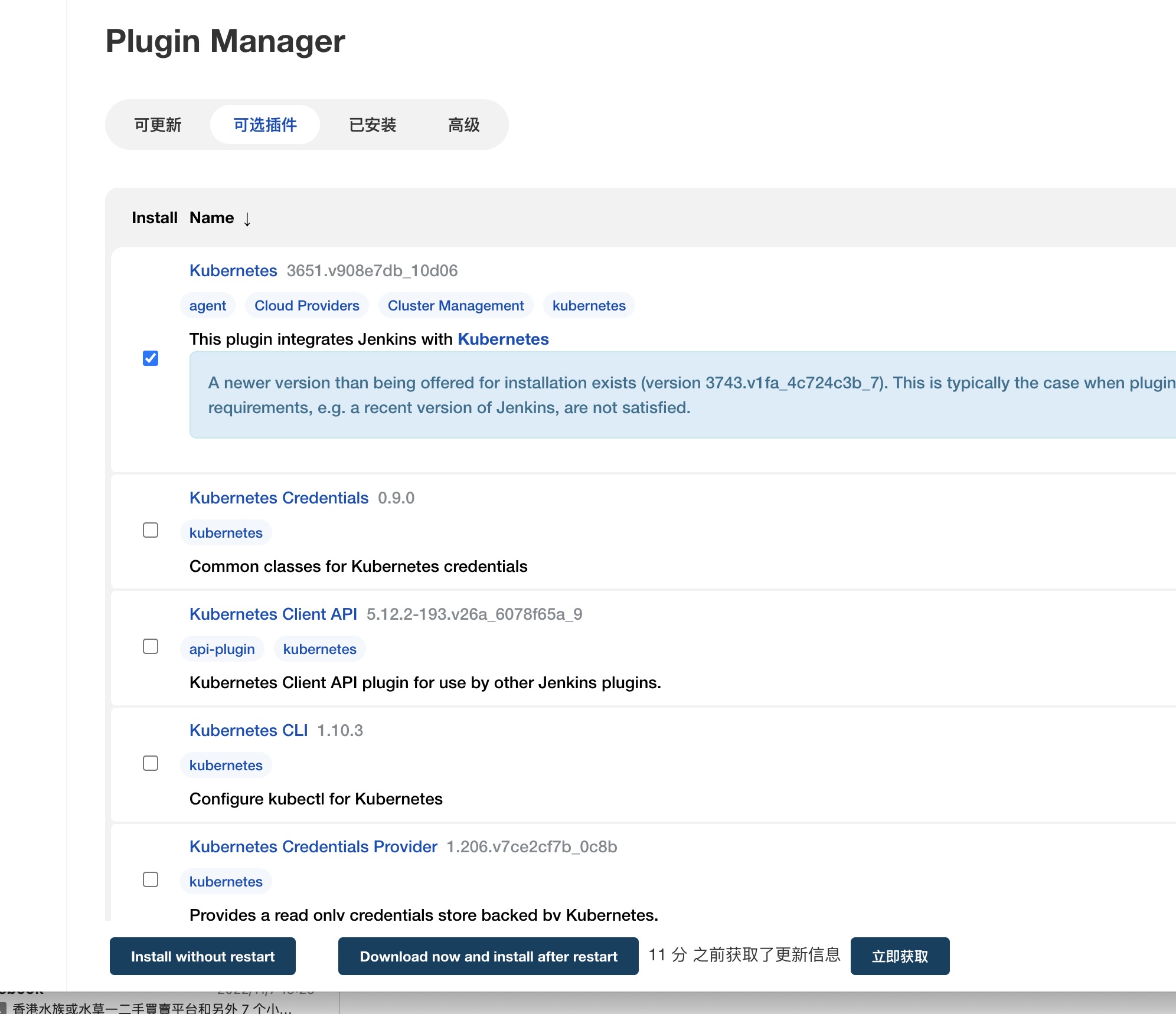Image resolution: width=1176 pixels, height=1014 pixels.
Task: Click Install without restart button
Action: click(x=202, y=956)
